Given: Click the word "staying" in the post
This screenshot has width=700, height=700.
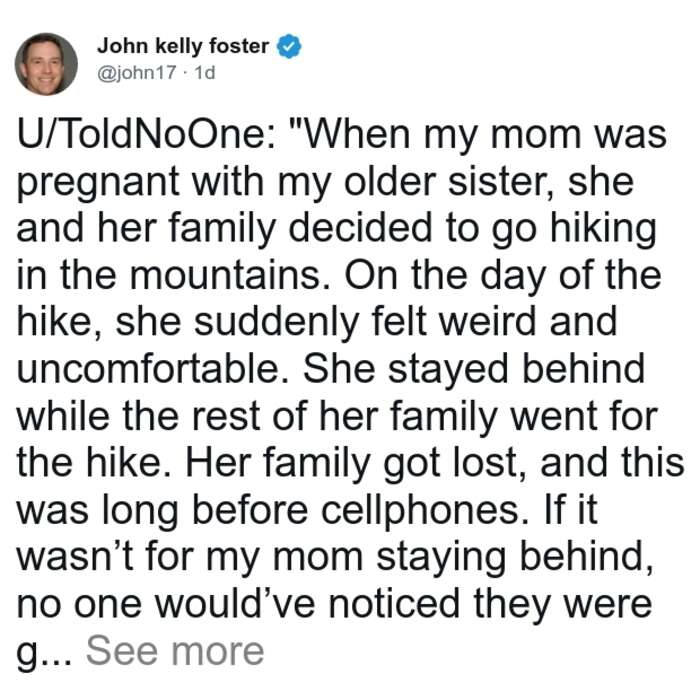Looking at the screenshot, I should pos(442,558).
